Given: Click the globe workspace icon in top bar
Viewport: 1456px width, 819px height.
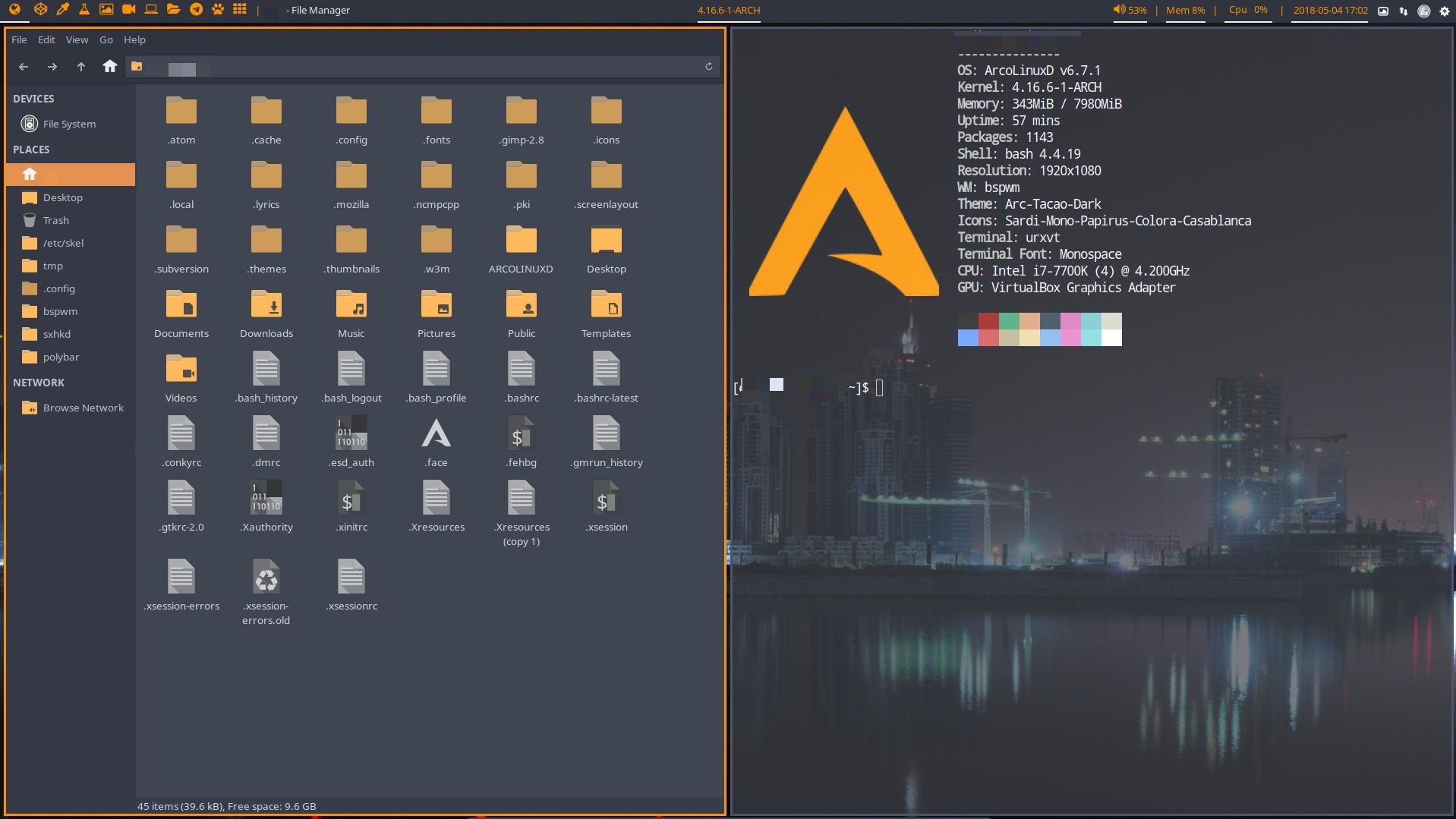Looking at the screenshot, I should [14, 10].
